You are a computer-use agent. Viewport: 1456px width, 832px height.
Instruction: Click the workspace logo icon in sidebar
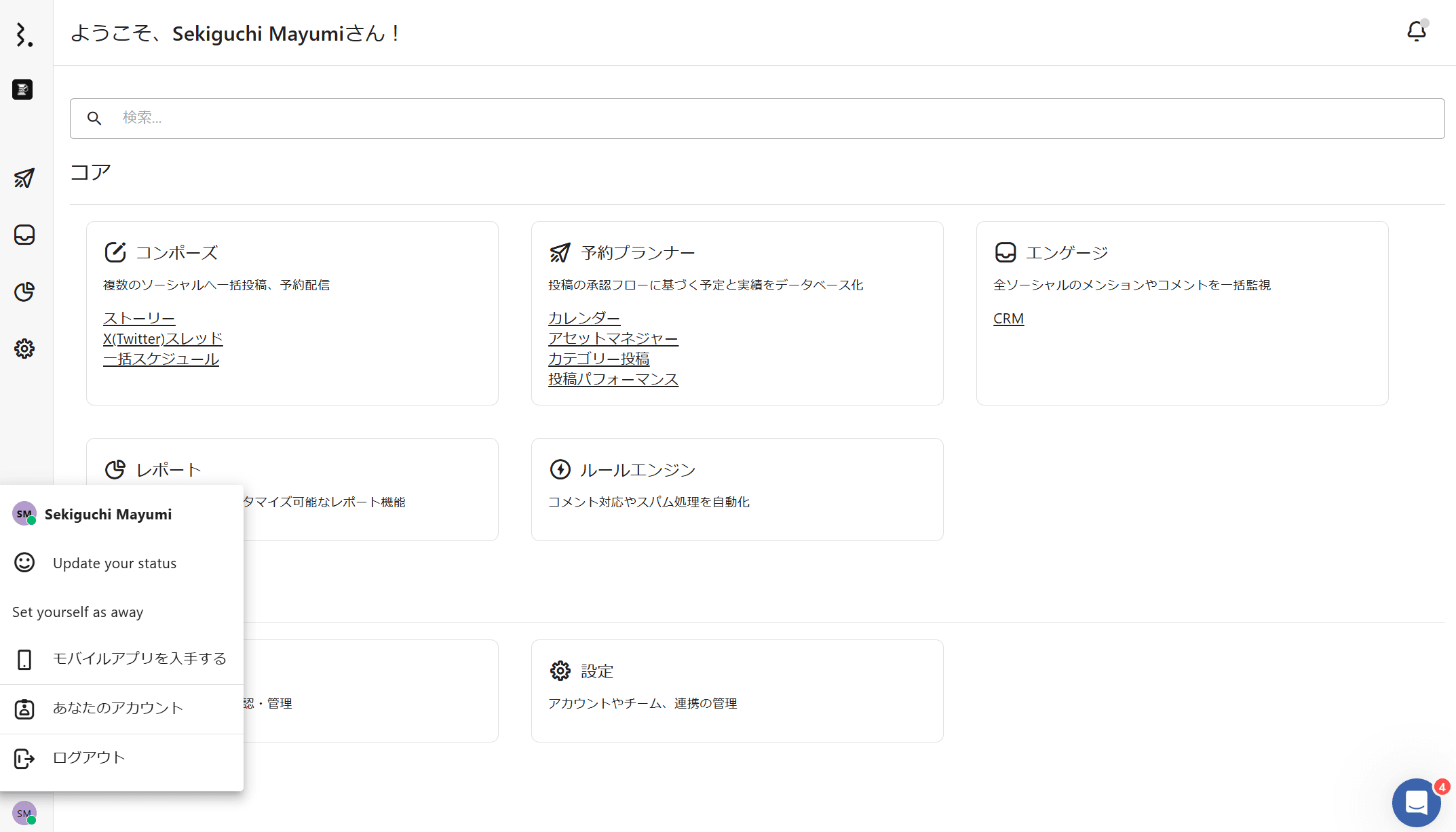click(x=22, y=90)
